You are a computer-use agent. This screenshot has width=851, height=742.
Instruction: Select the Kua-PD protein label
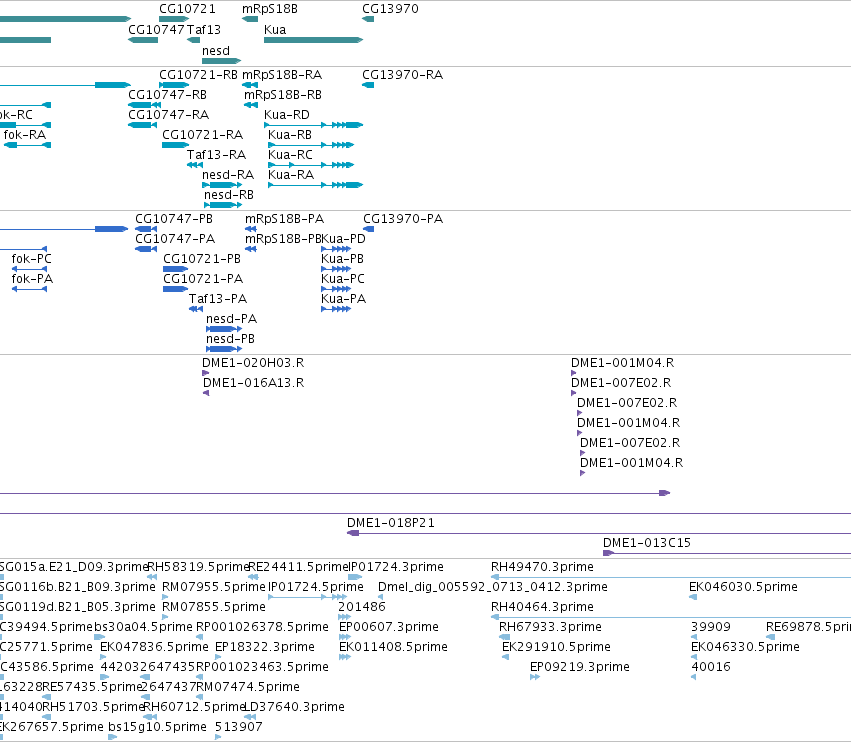[x=344, y=239]
